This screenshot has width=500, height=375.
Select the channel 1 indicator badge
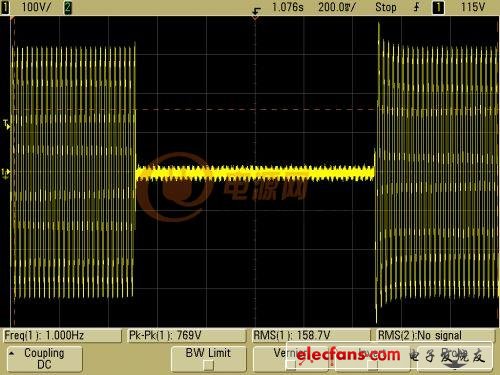5,7
